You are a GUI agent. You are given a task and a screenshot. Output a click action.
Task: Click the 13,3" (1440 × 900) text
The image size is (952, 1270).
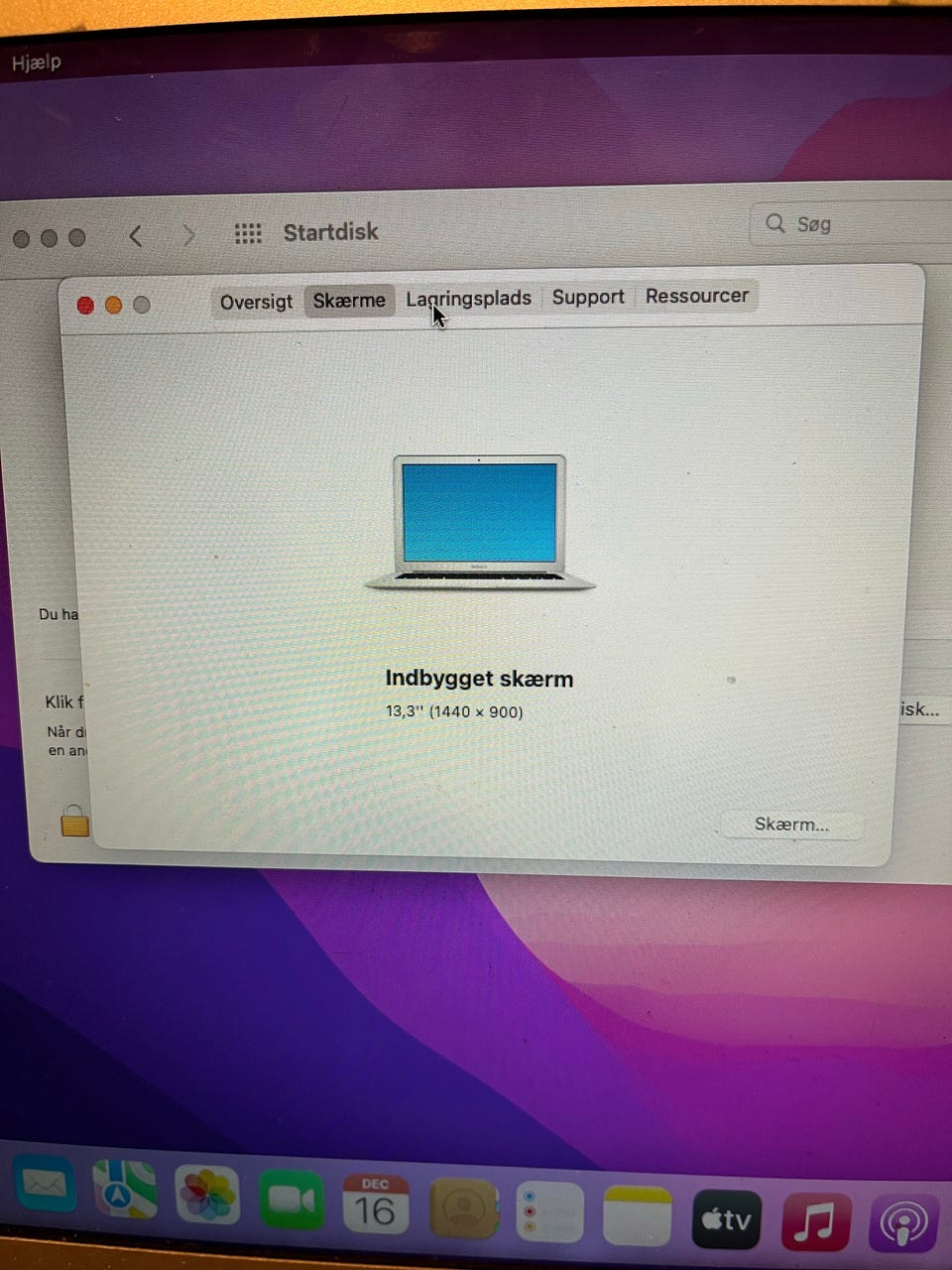(x=454, y=711)
